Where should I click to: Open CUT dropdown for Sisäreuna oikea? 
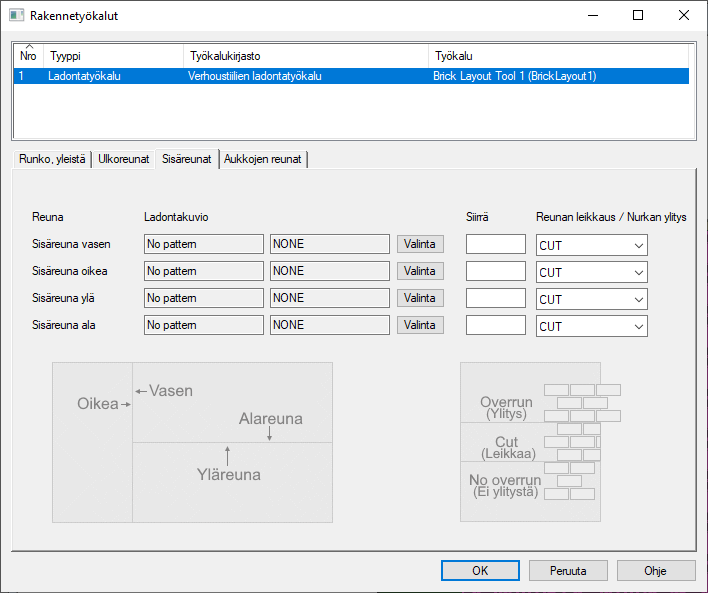point(592,272)
